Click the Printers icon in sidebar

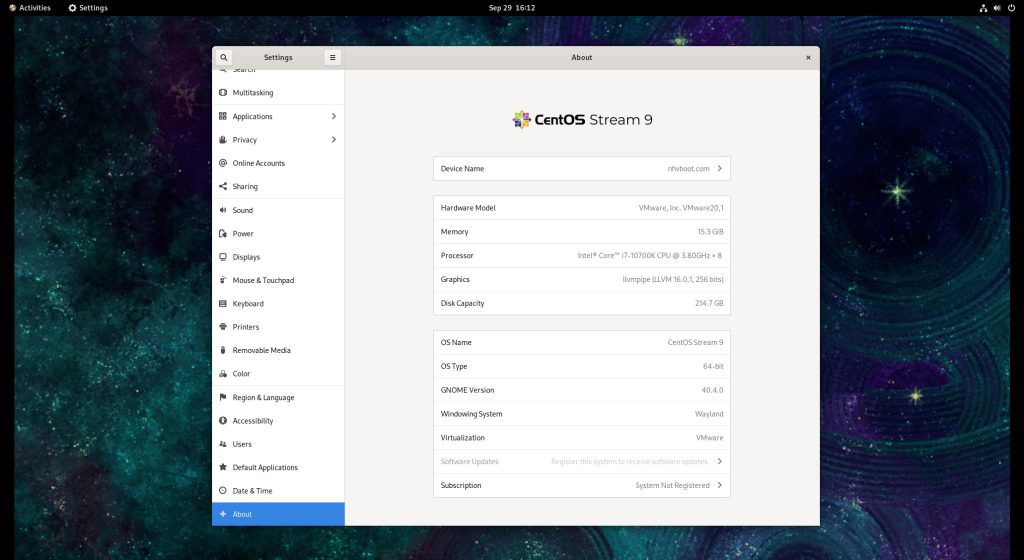pyautogui.click(x=223, y=326)
